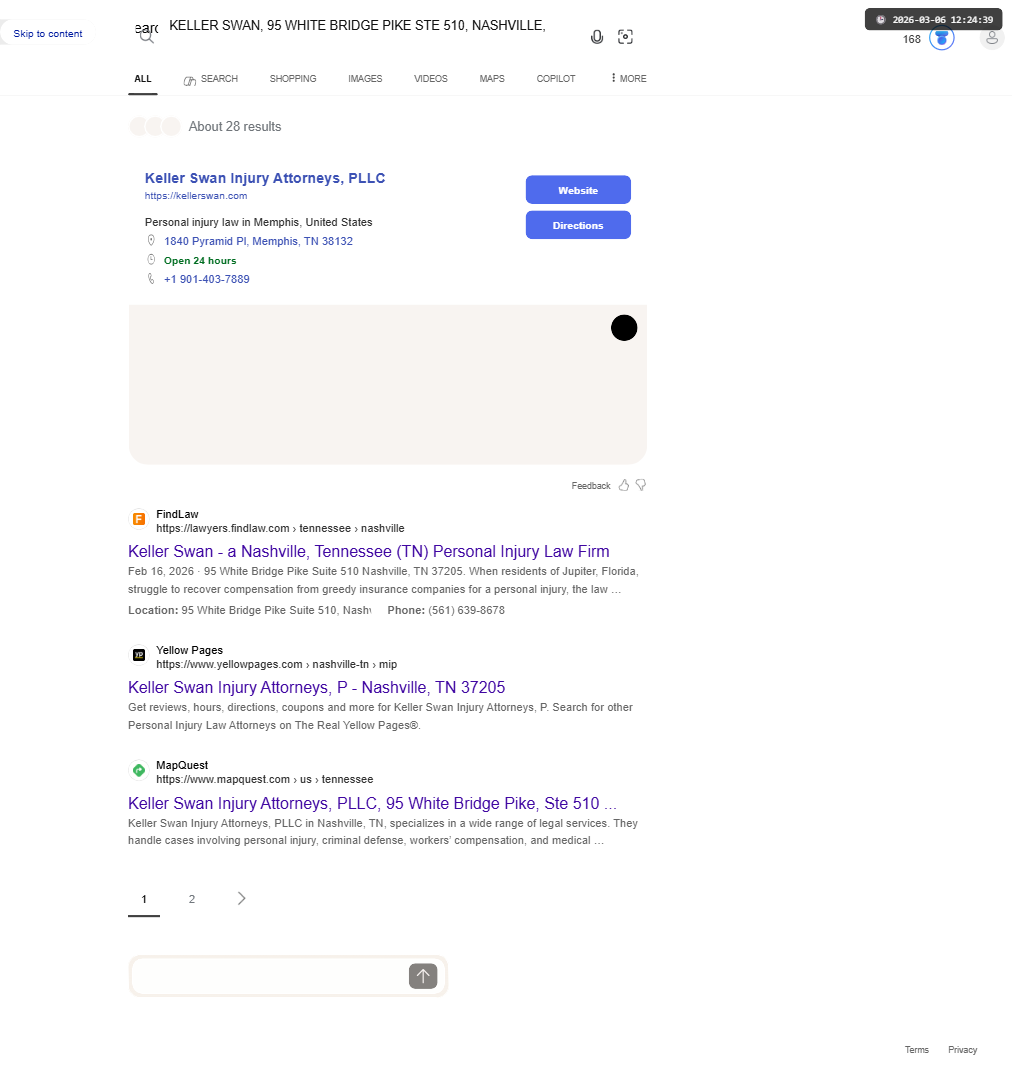
Task: Click the phone icon beside the number
Action: coord(151,279)
